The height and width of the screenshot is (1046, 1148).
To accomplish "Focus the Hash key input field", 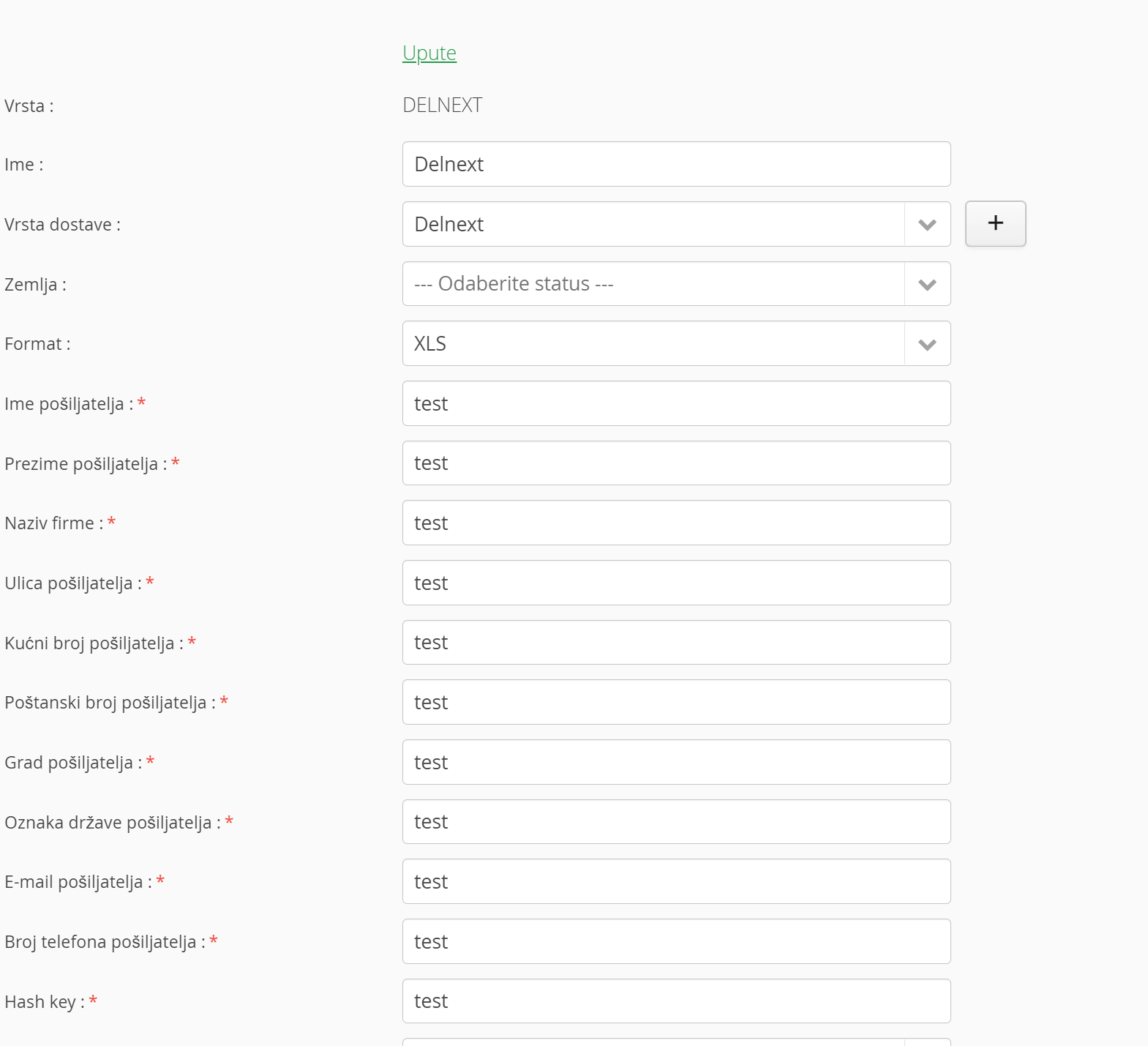I will pos(676,1001).
